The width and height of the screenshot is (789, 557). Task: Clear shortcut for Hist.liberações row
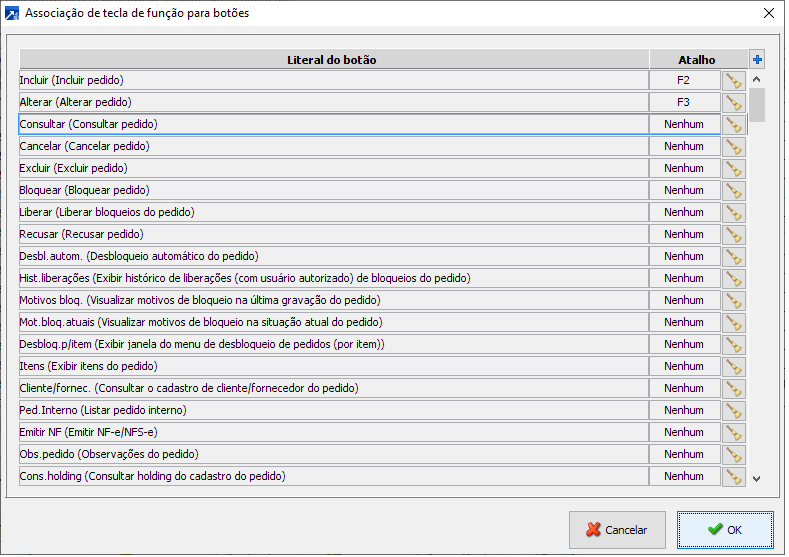734,279
